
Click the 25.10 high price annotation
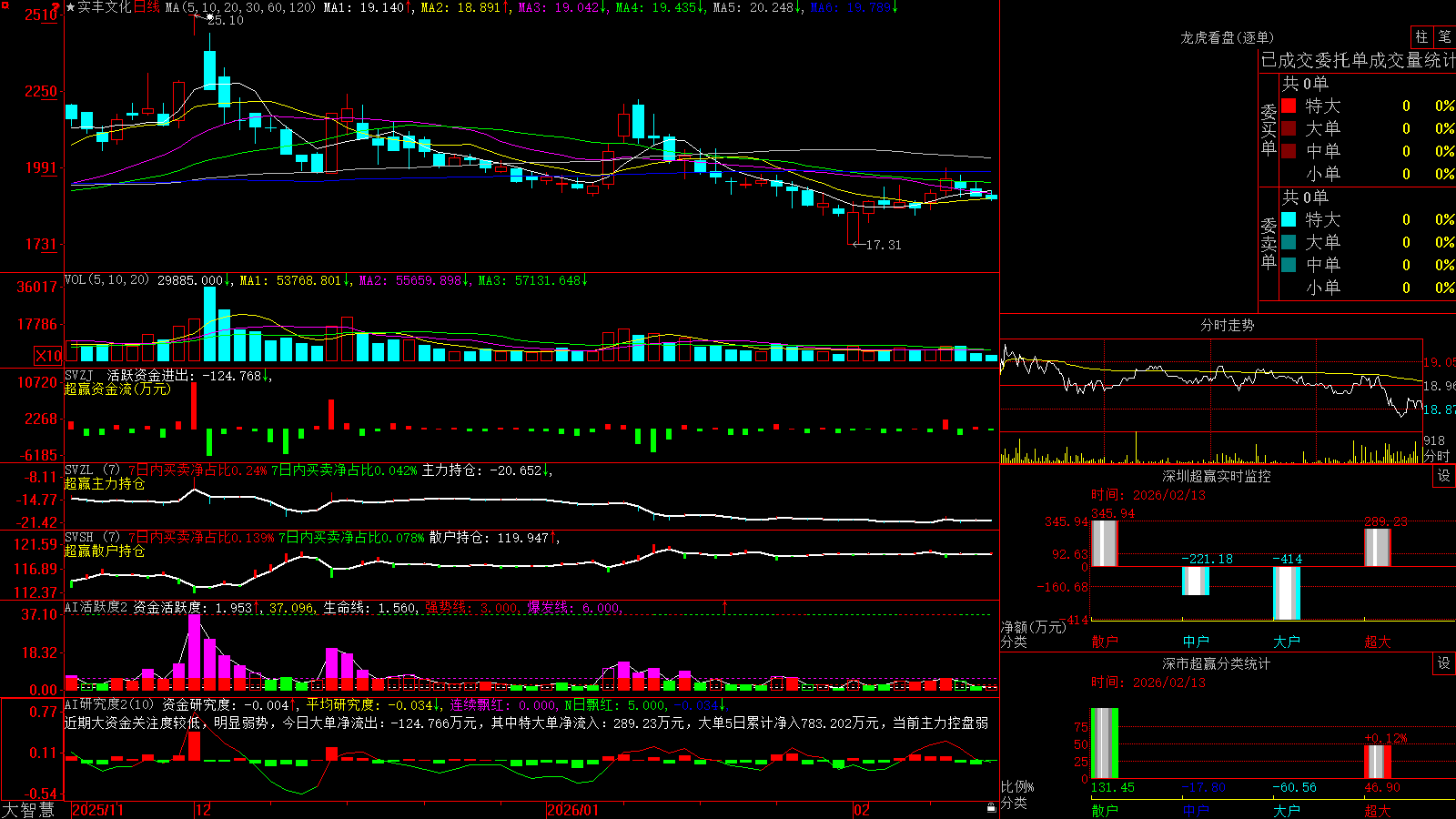pos(225,20)
